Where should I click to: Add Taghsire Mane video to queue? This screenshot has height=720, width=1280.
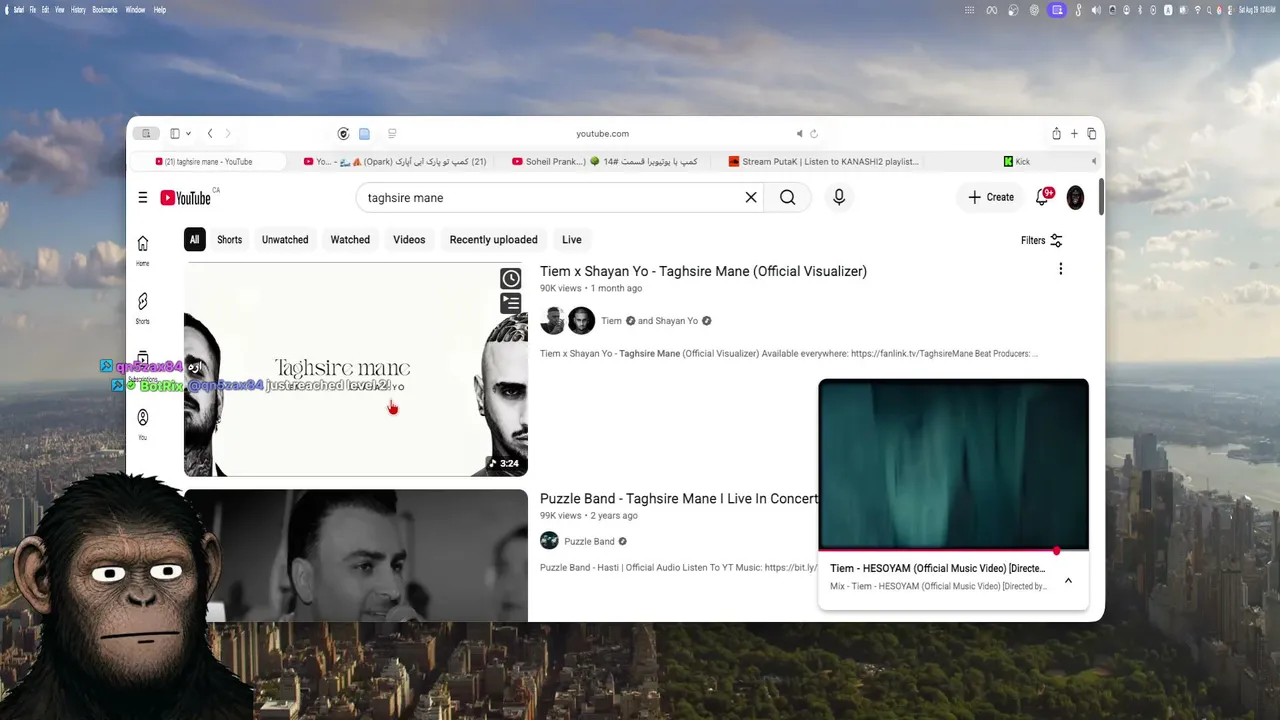pyautogui.click(x=511, y=303)
